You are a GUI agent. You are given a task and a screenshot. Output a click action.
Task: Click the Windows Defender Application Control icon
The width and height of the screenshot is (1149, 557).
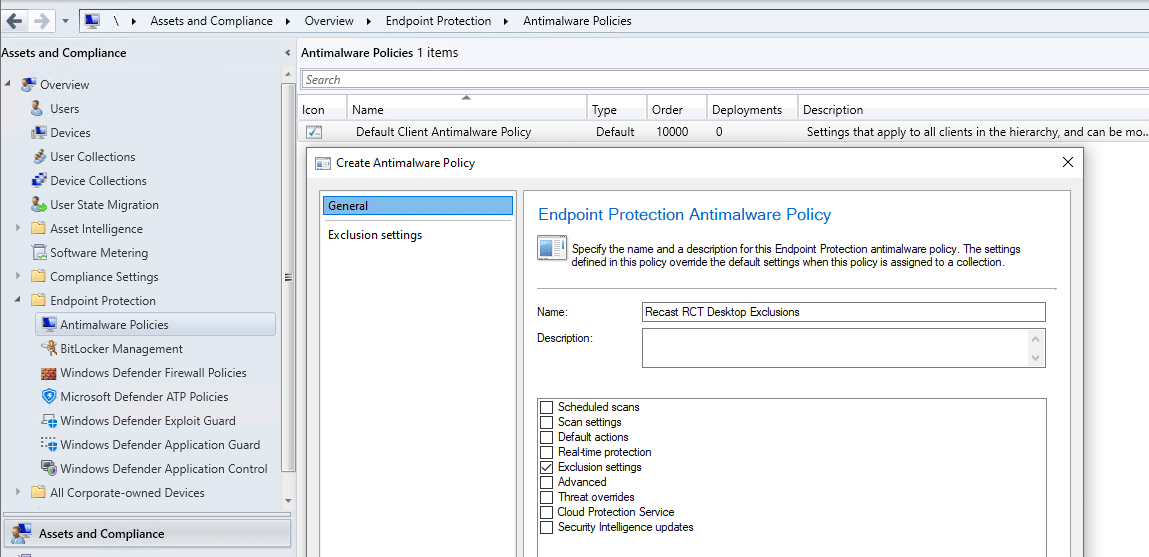point(49,469)
